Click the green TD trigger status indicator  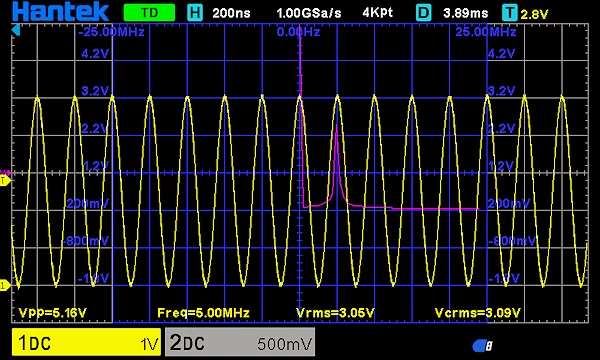pyautogui.click(x=149, y=13)
